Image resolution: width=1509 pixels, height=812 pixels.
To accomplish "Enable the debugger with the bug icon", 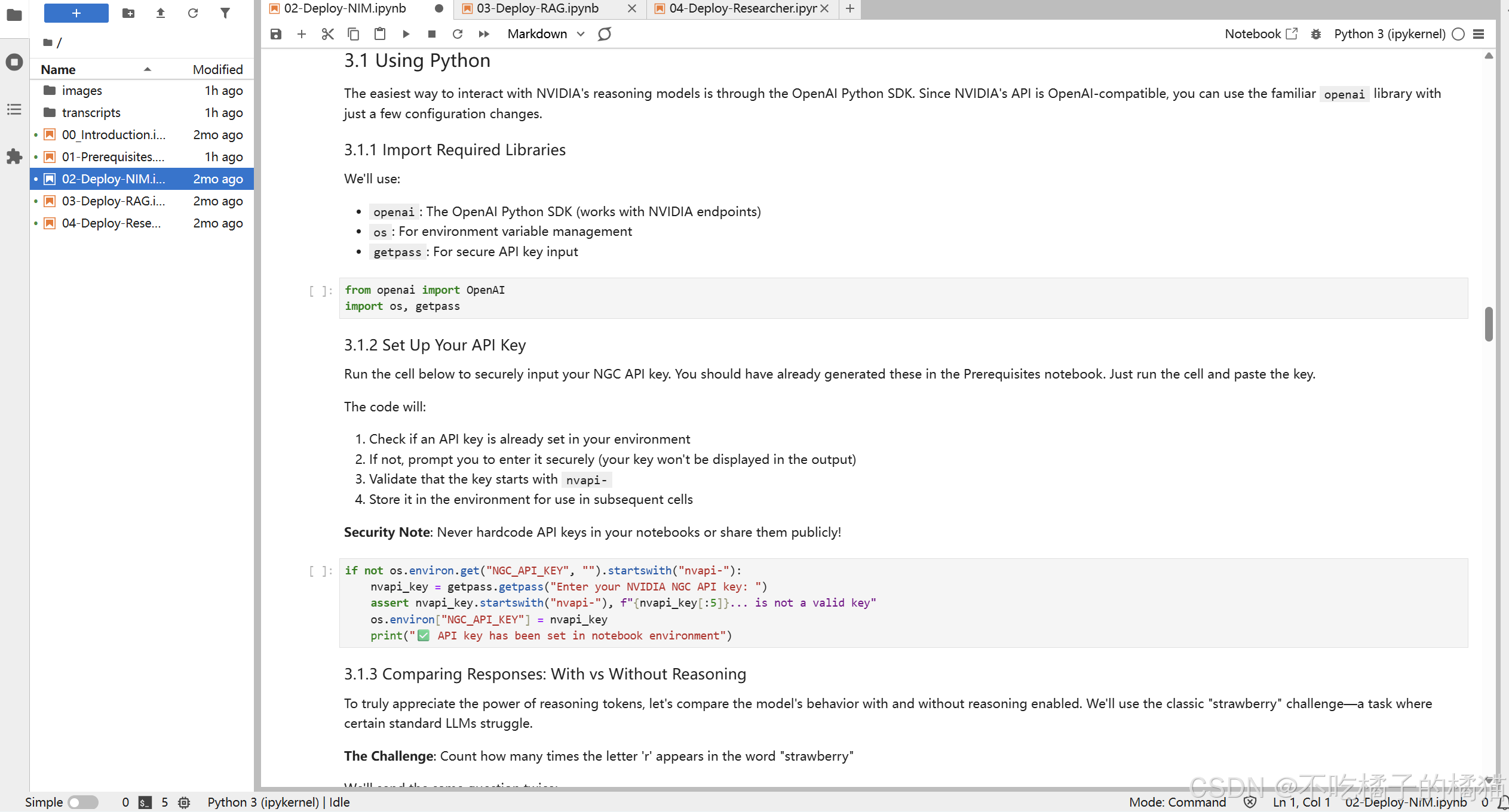I will (x=1316, y=34).
